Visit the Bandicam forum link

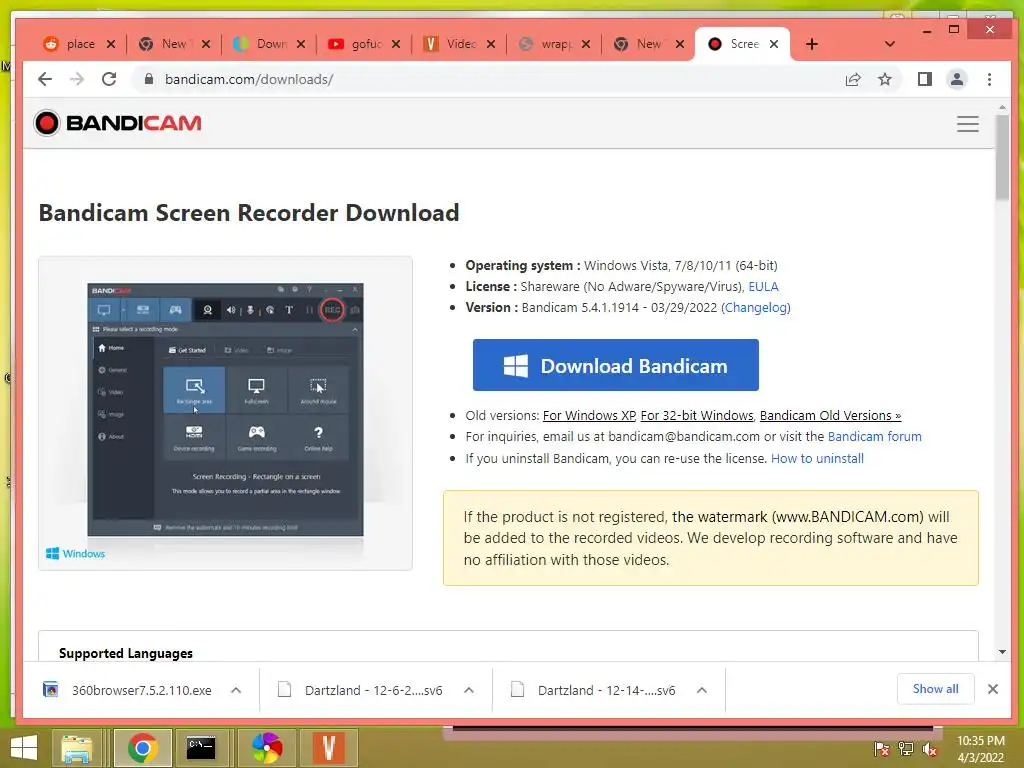click(874, 436)
